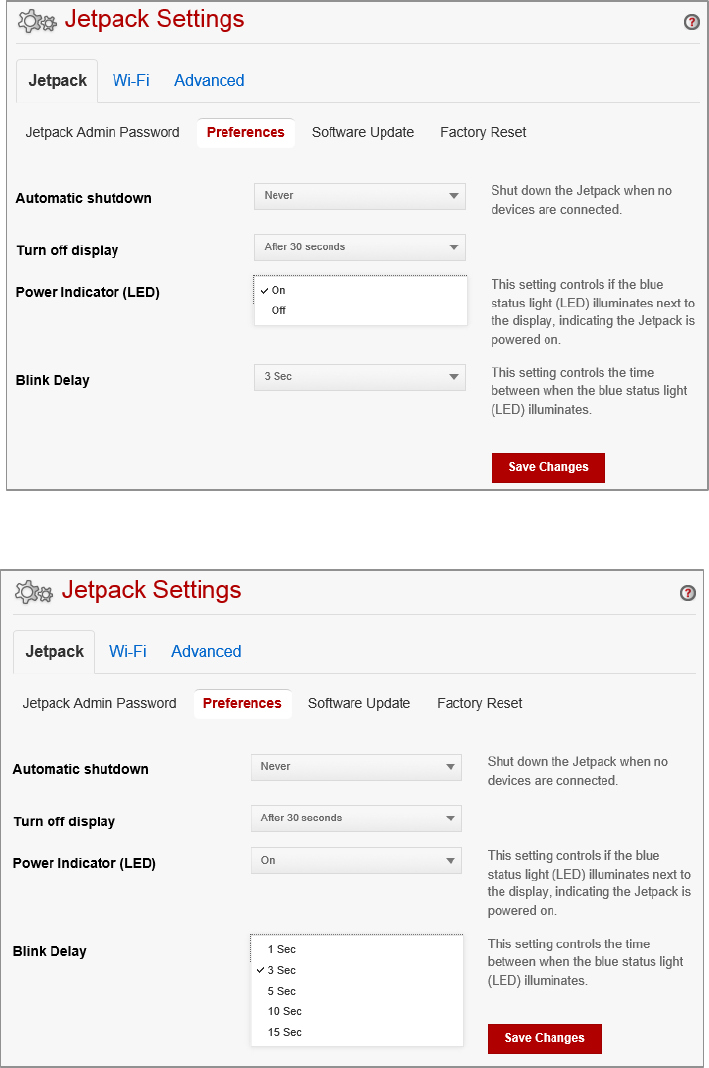709x1068 pixels.
Task: Open Factory Reset in the upper panel
Action: click(x=483, y=132)
